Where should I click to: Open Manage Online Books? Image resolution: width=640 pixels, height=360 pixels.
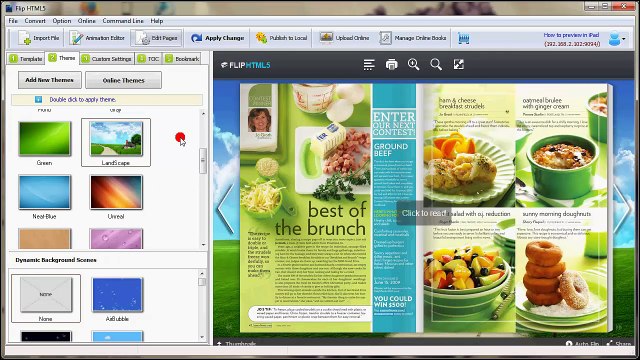coord(413,38)
